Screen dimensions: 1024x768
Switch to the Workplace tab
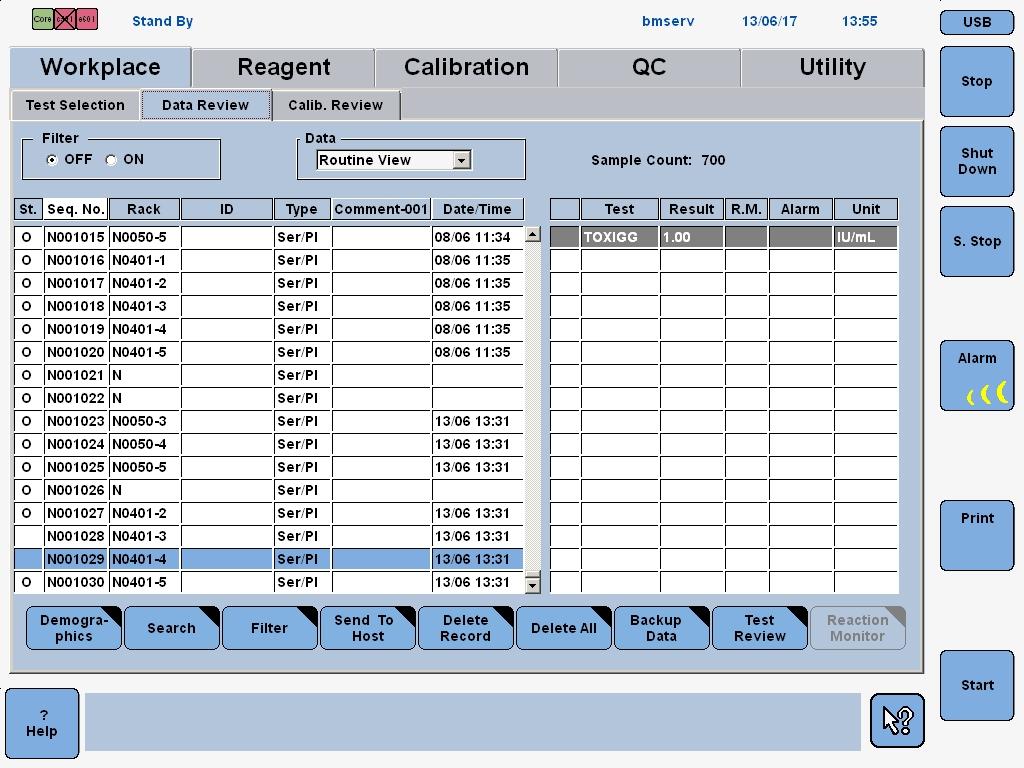click(100, 67)
